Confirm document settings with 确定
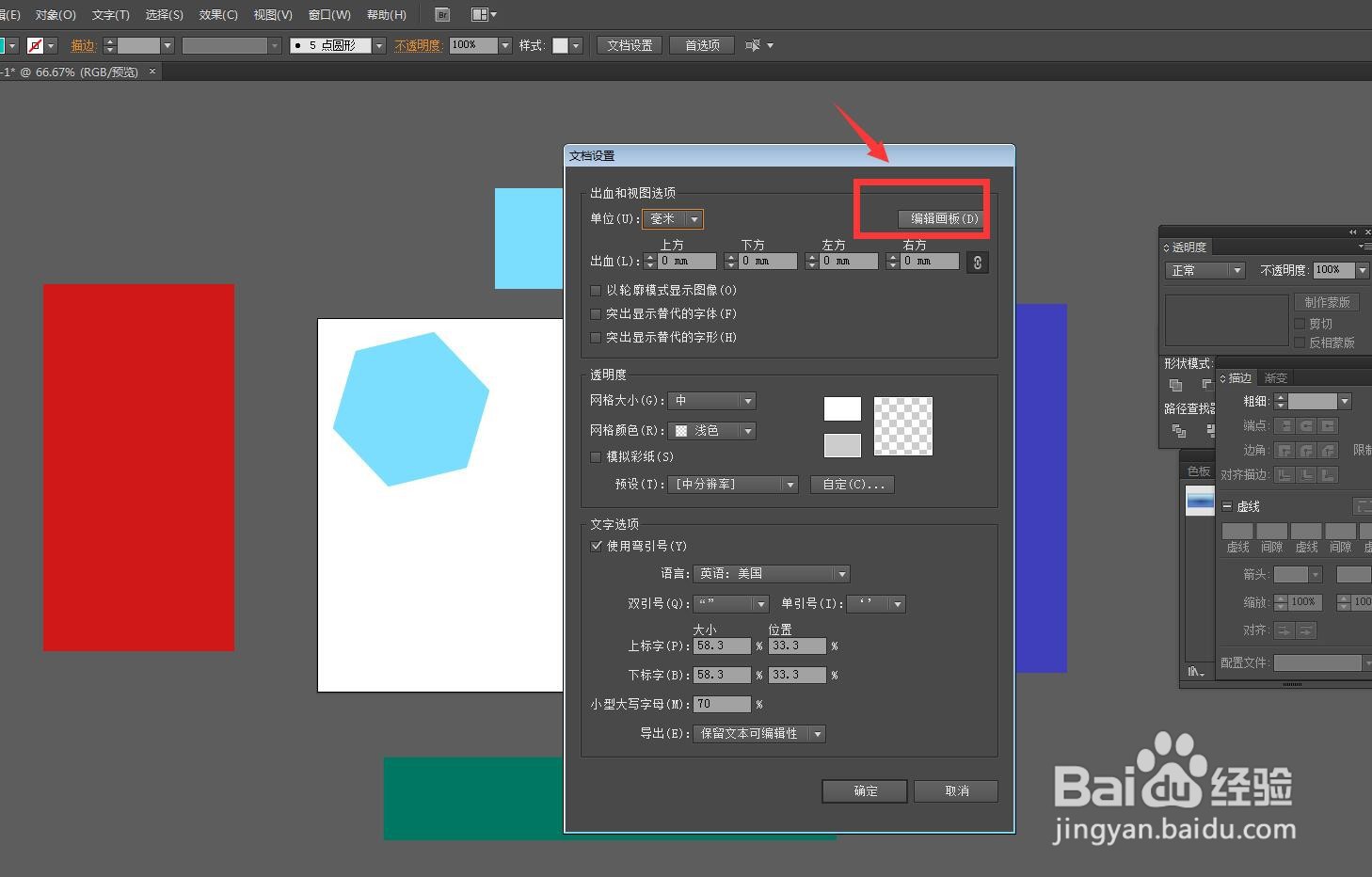This screenshot has width=1372, height=877. click(x=864, y=790)
